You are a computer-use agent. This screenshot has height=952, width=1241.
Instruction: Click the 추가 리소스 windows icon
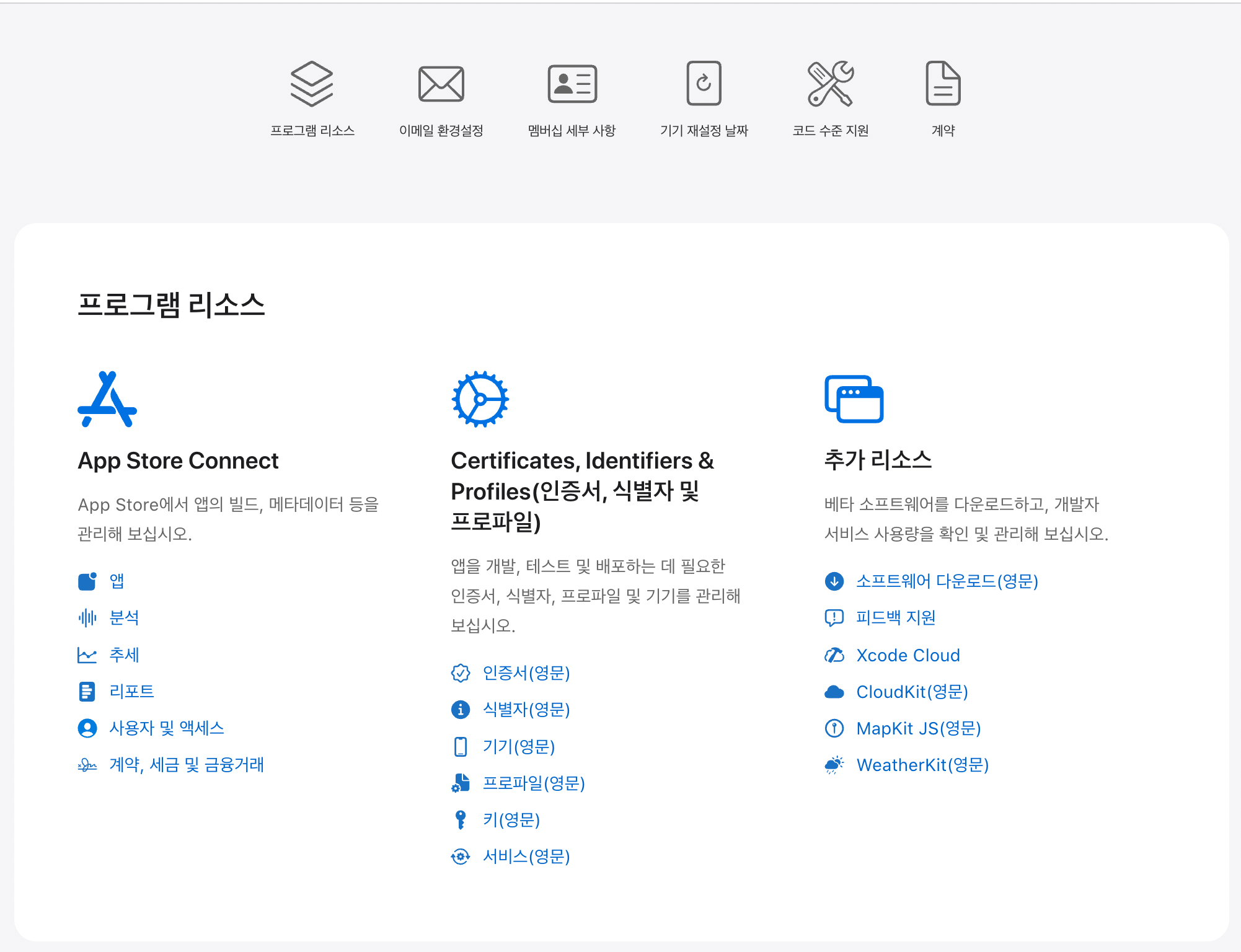[854, 400]
